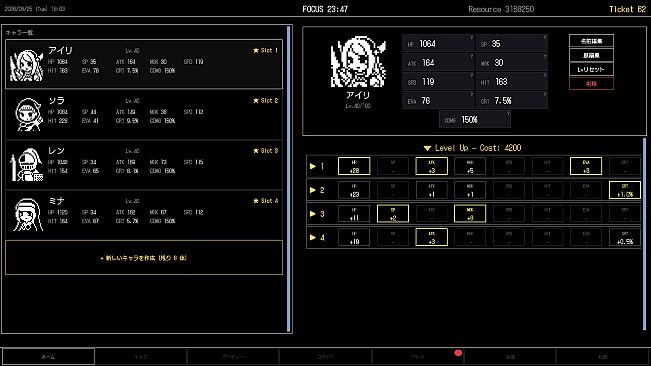Click the character list vertical scrollbar
The height and width of the screenshot is (366, 651).
289,178
